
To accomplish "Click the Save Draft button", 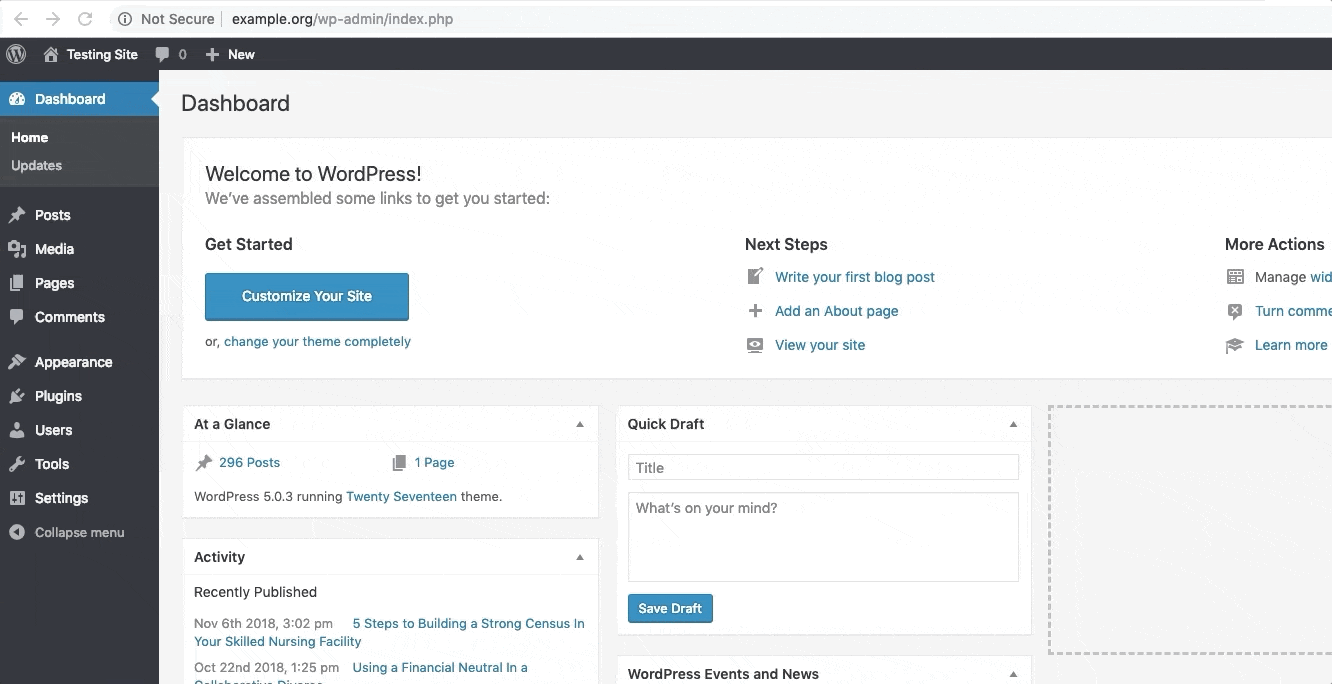I will pyautogui.click(x=670, y=608).
